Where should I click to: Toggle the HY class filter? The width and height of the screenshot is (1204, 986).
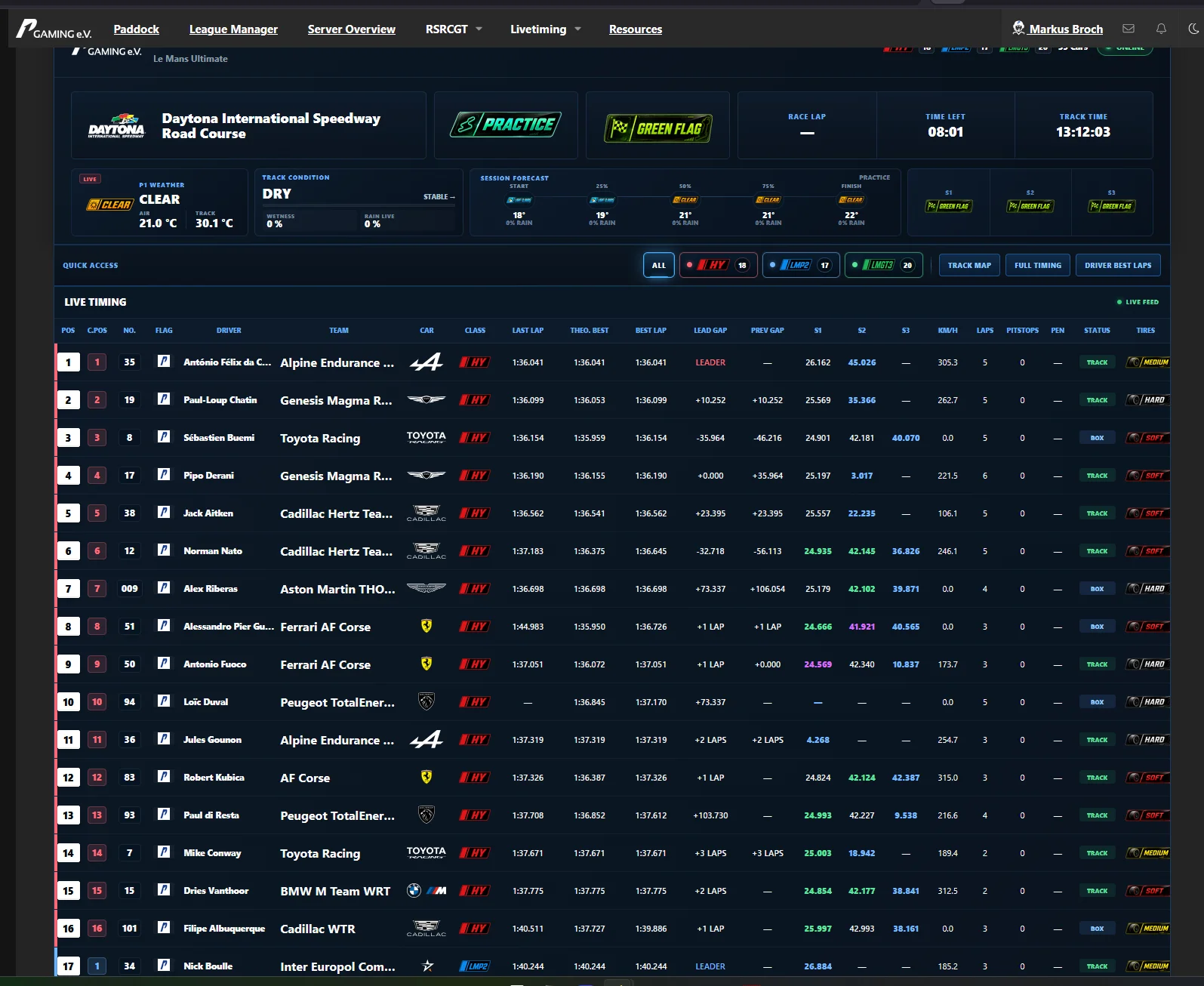pos(718,265)
